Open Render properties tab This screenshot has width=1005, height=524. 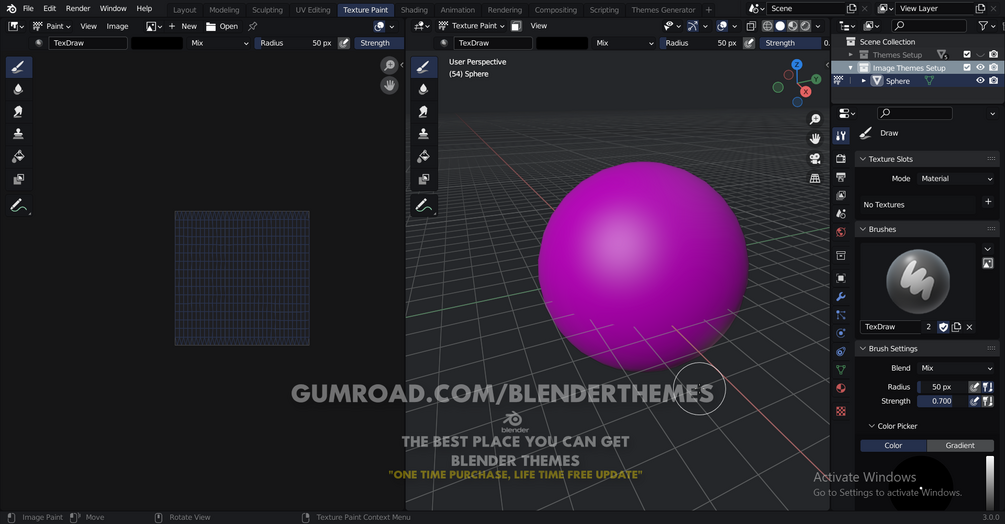[841, 158]
